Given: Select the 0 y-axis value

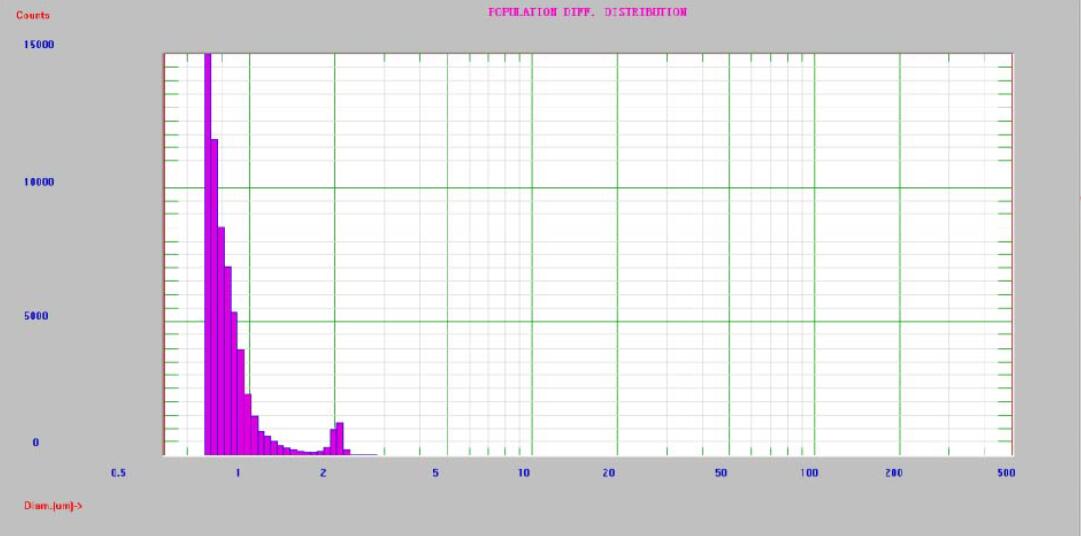Looking at the screenshot, I should tap(36, 443).
